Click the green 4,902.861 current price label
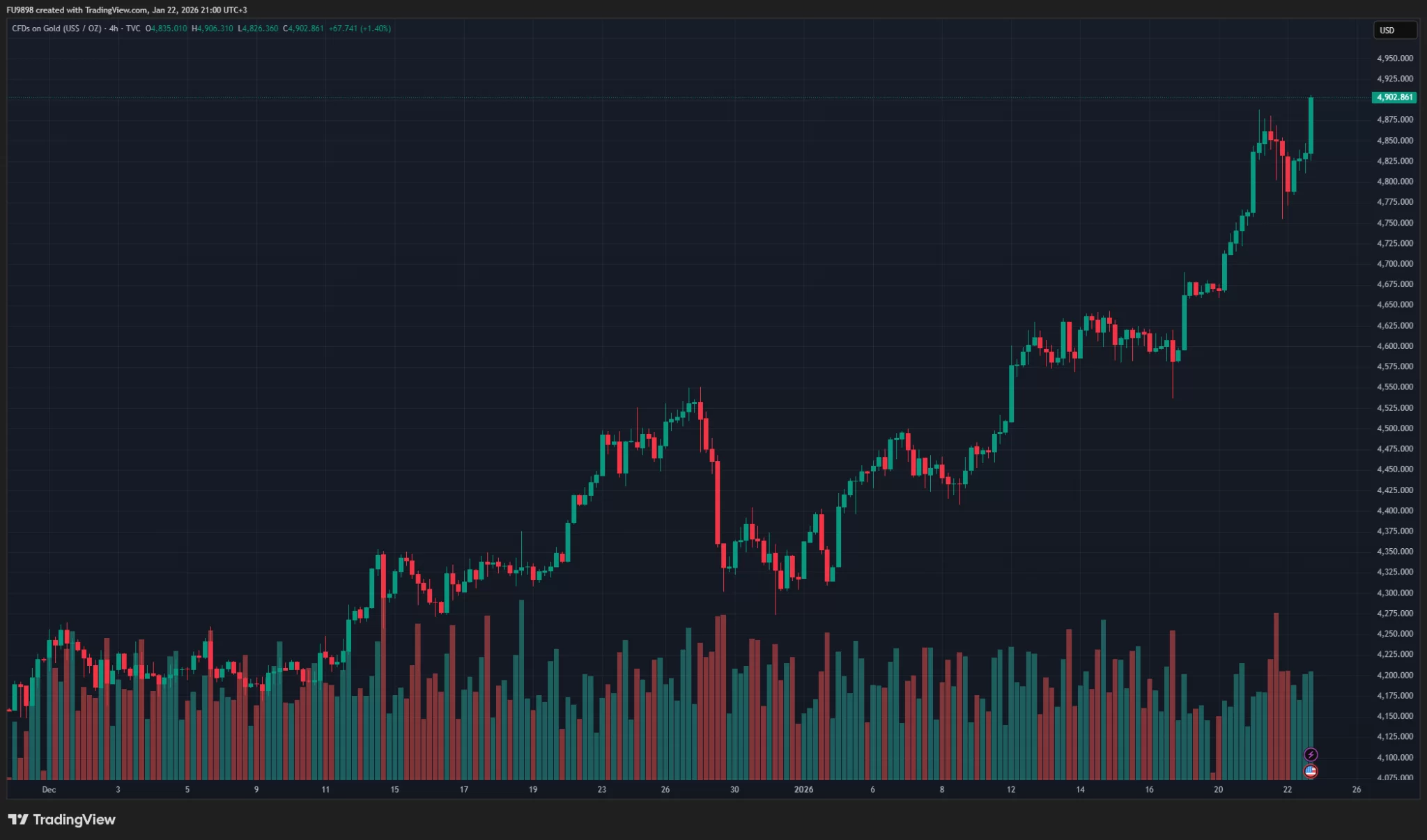The height and width of the screenshot is (840, 1427). pyautogui.click(x=1394, y=98)
